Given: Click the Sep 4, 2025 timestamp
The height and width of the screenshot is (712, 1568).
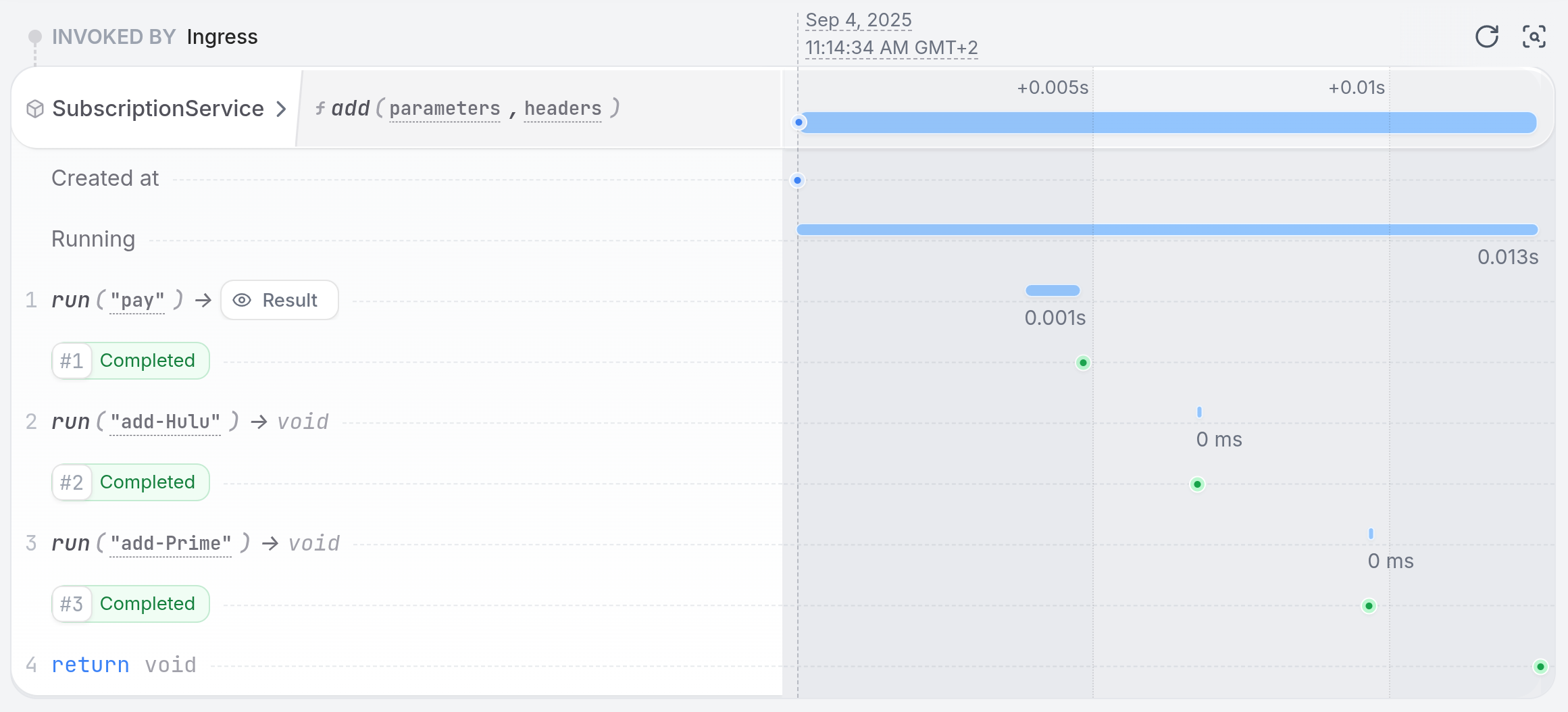Looking at the screenshot, I should pyautogui.click(x=858, y=20).
